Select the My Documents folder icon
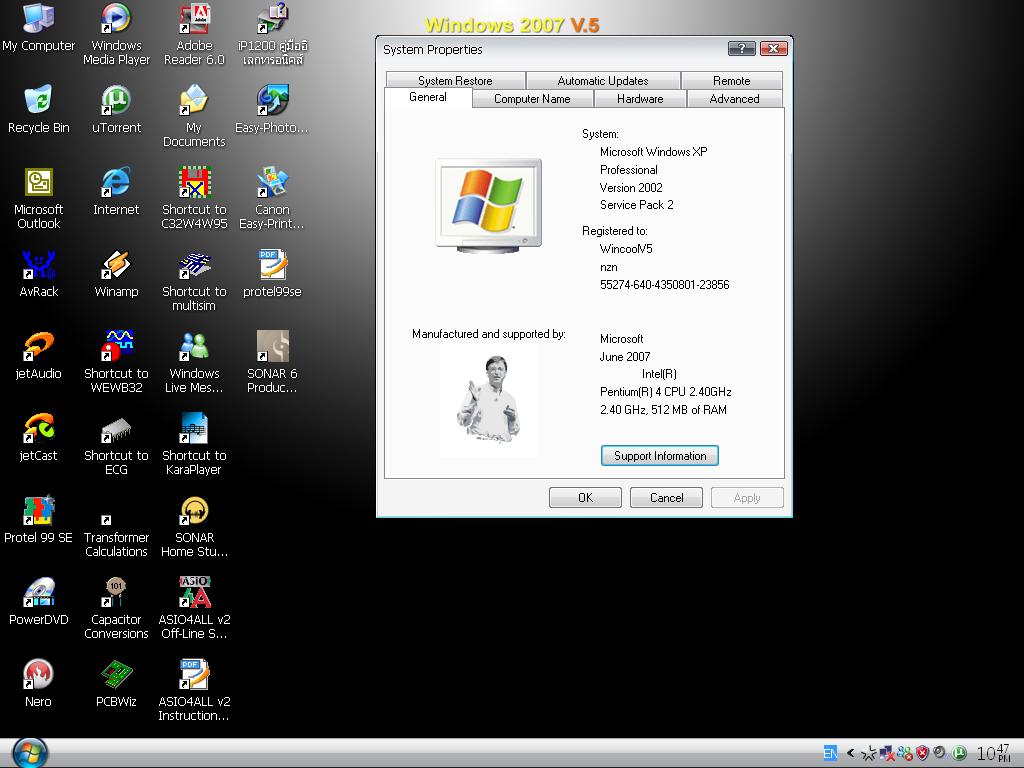 [x=194, y=116]
